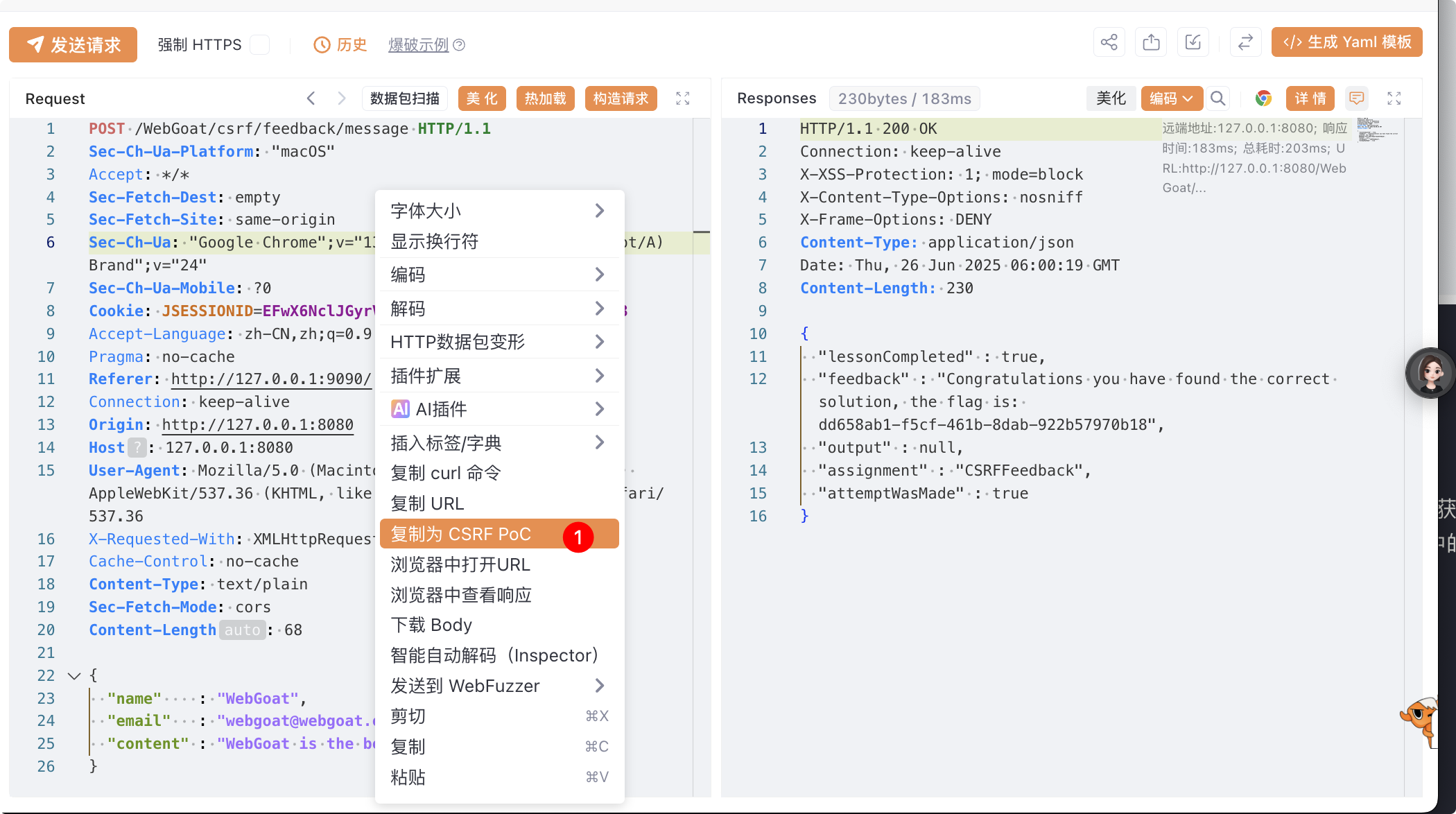
Task: Open response in Chrome browser icon
Action: [1263, 98]
